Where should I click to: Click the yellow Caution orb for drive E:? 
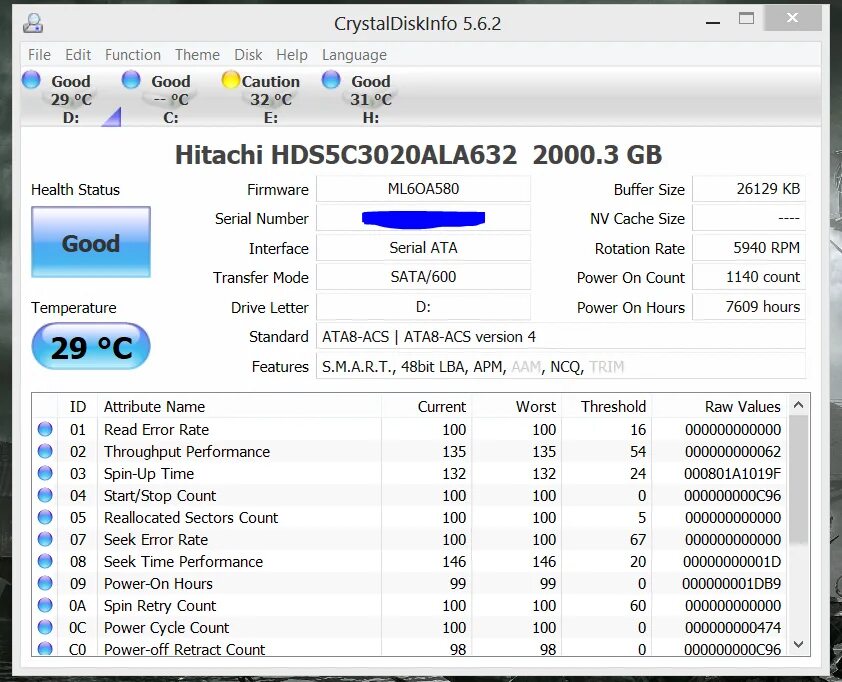(230, 79)
